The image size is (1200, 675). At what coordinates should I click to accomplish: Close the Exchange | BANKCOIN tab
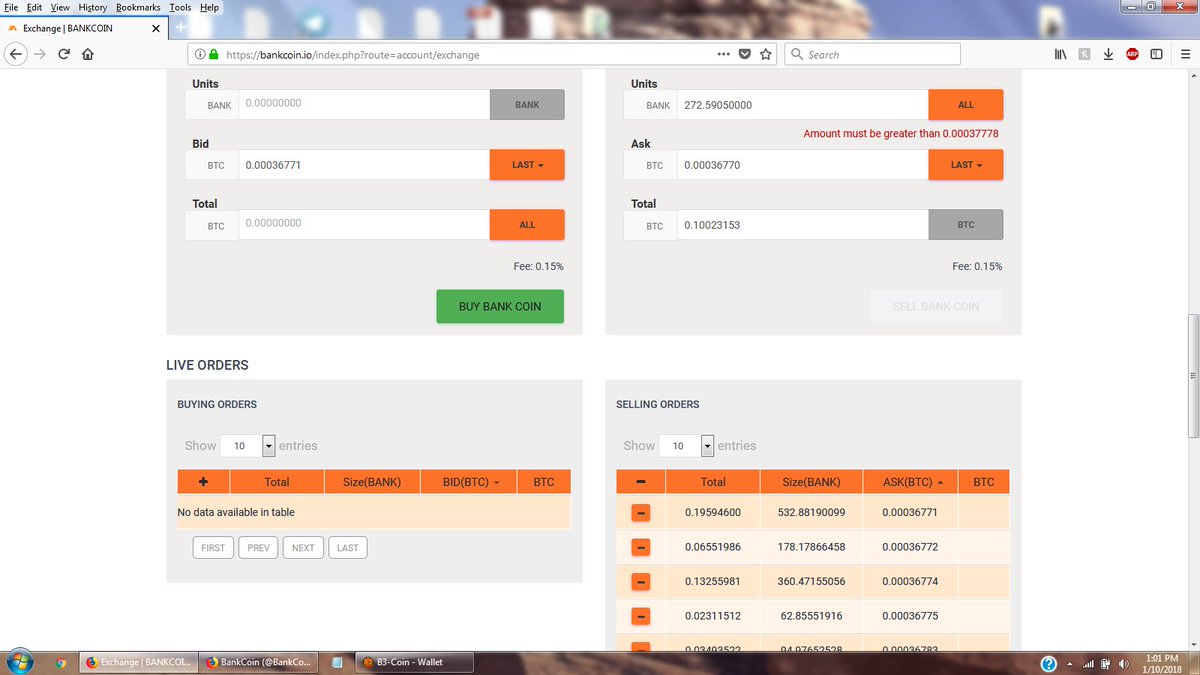coord(156,28)
